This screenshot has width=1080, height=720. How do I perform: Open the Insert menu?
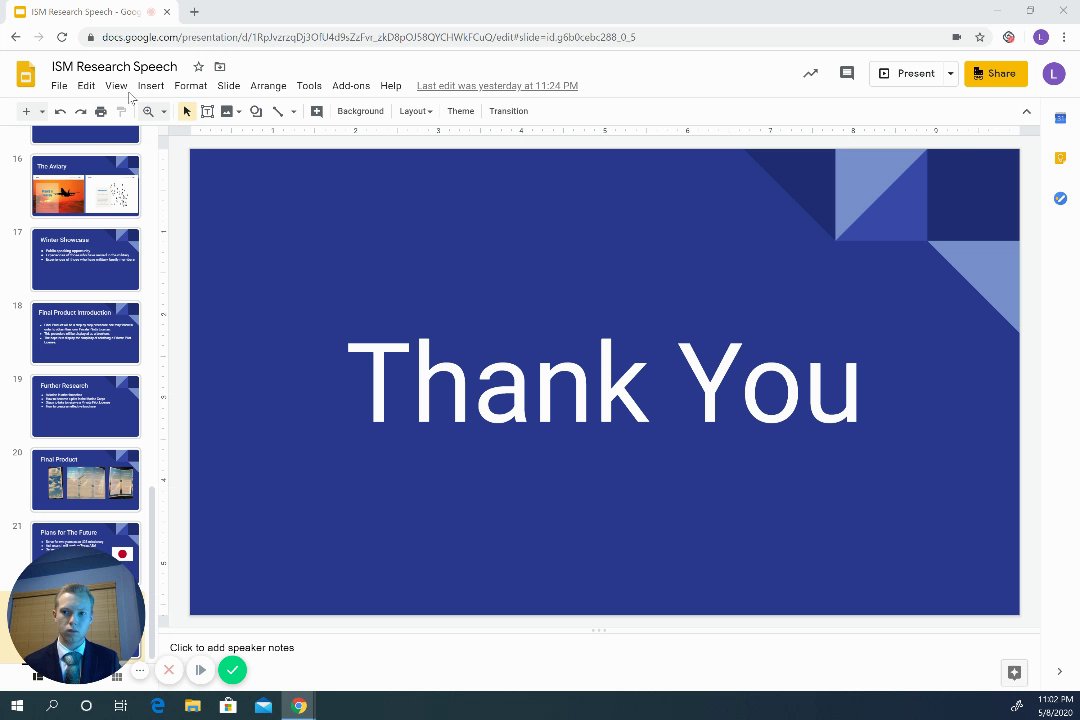(151, 86)
